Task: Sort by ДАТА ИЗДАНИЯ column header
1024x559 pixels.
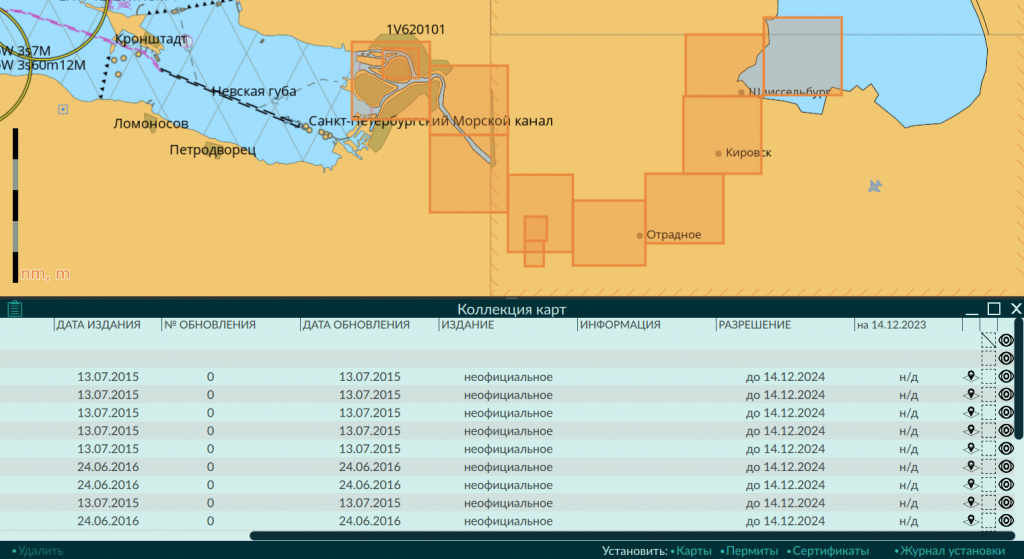Action: click(98, 325)
